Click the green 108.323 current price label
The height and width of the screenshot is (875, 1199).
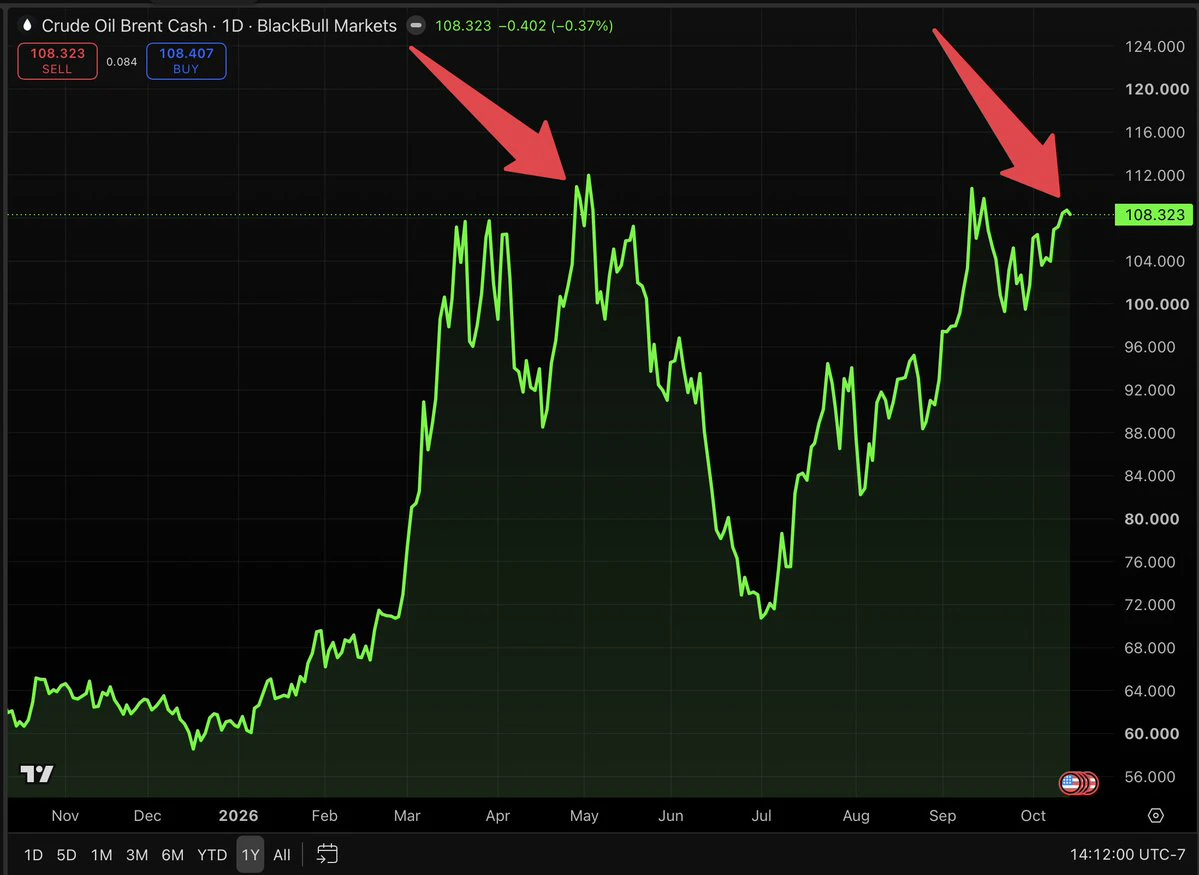(1154, 215)
